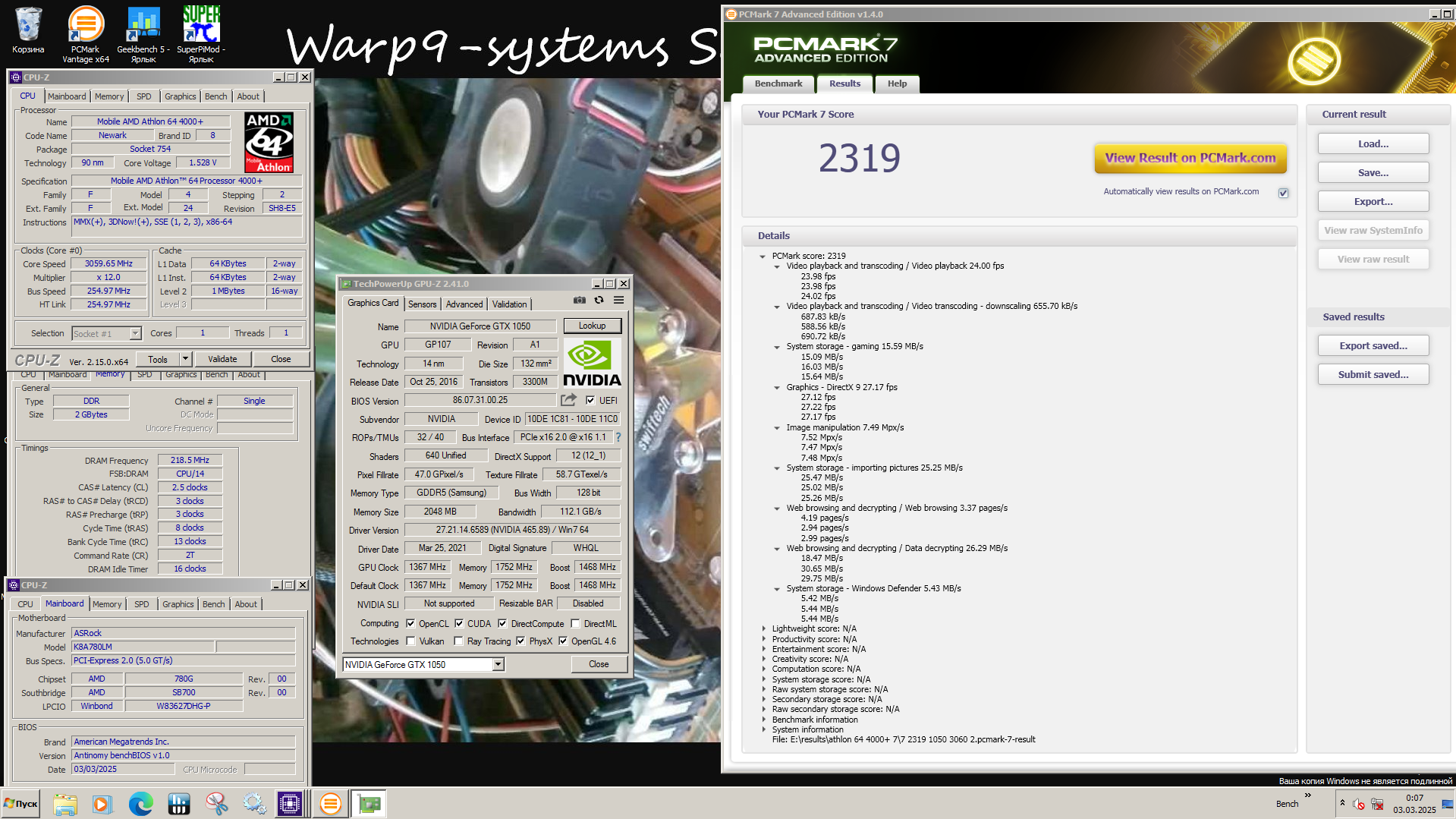The image size is (1456, 819).
Task: Click the network tray icon
Action: (x=1377, y=805)
